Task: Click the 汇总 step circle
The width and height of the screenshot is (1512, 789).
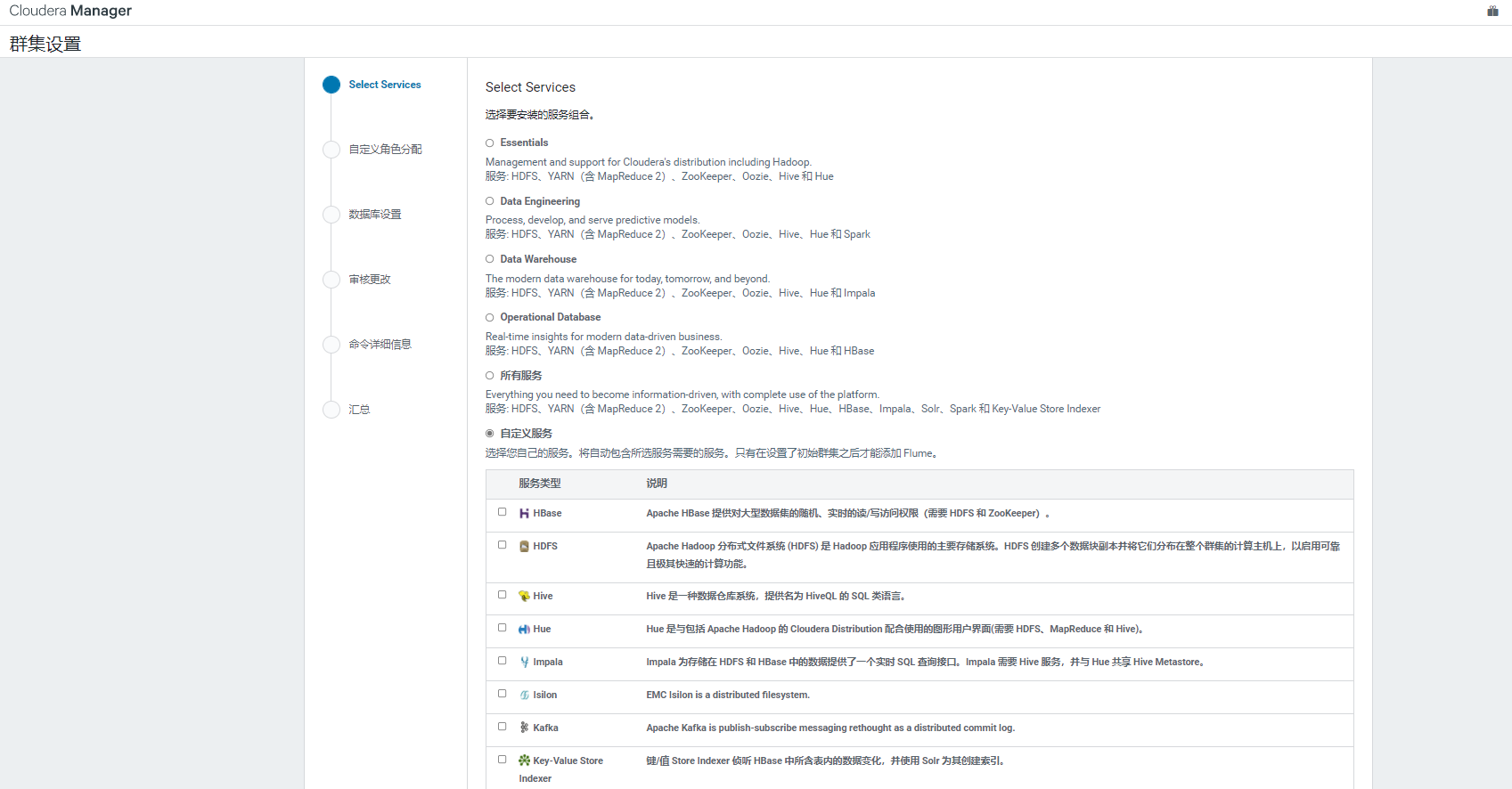Action: (331, 410)
